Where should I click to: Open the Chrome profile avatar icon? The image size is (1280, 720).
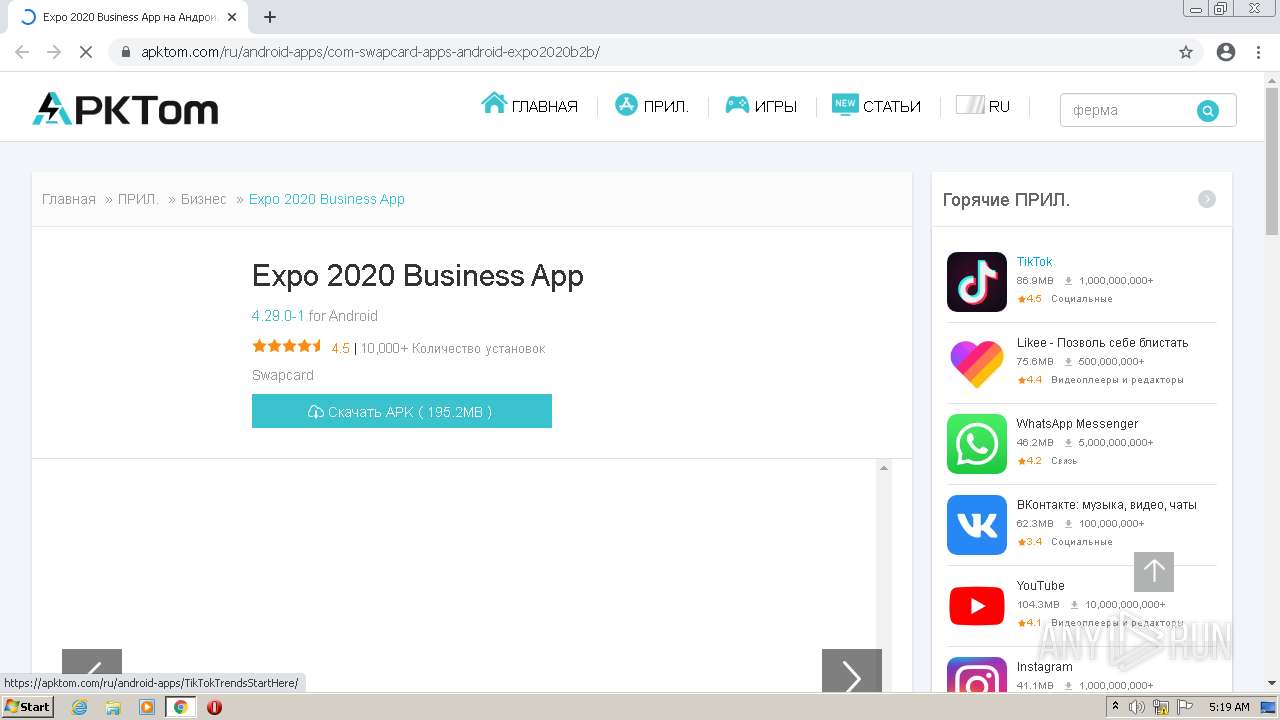click(1226, 52)
